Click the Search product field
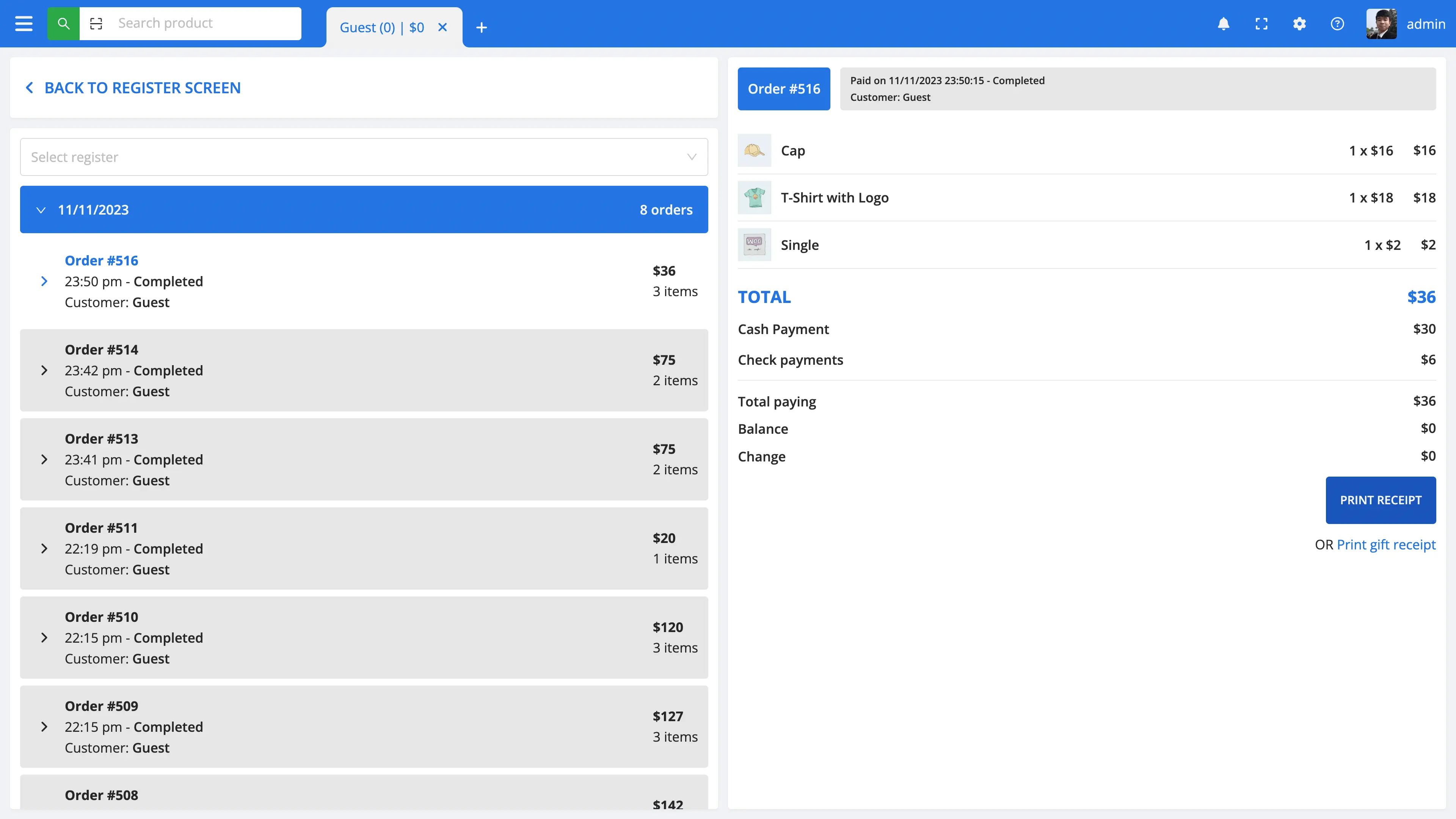The width and height of the screenshot is (1456, 819). [x=204, y=24]
